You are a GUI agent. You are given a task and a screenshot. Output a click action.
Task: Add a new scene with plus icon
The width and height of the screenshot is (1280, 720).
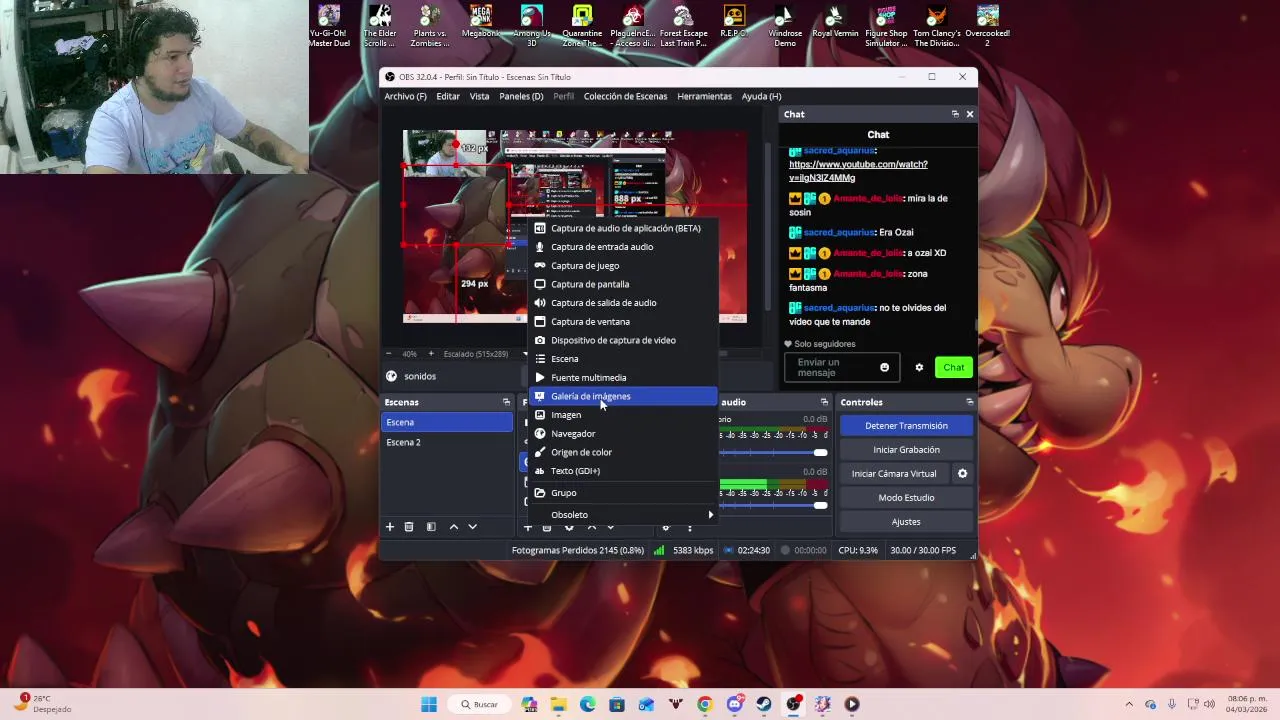pos(390,527)
